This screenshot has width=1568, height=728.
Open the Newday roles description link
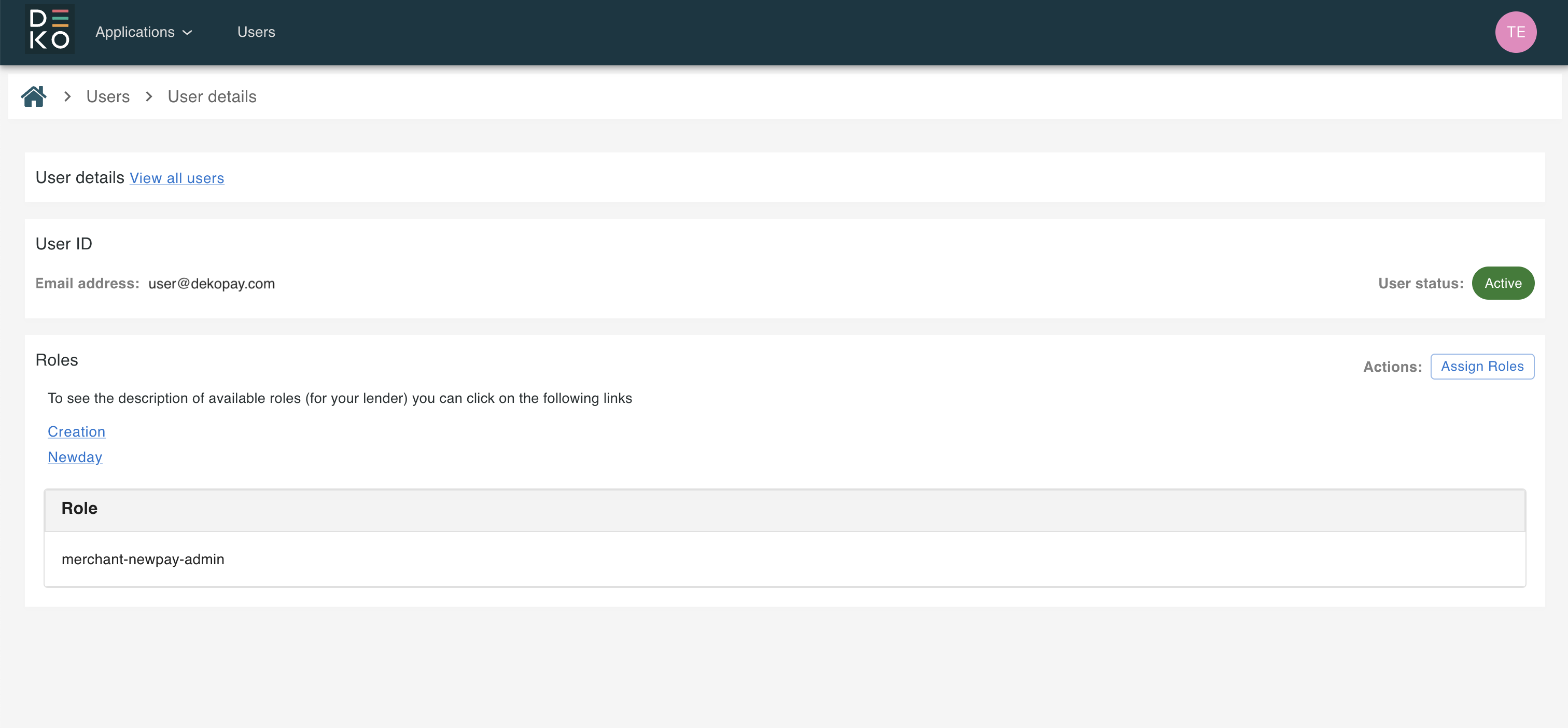(x=75, y=457)
